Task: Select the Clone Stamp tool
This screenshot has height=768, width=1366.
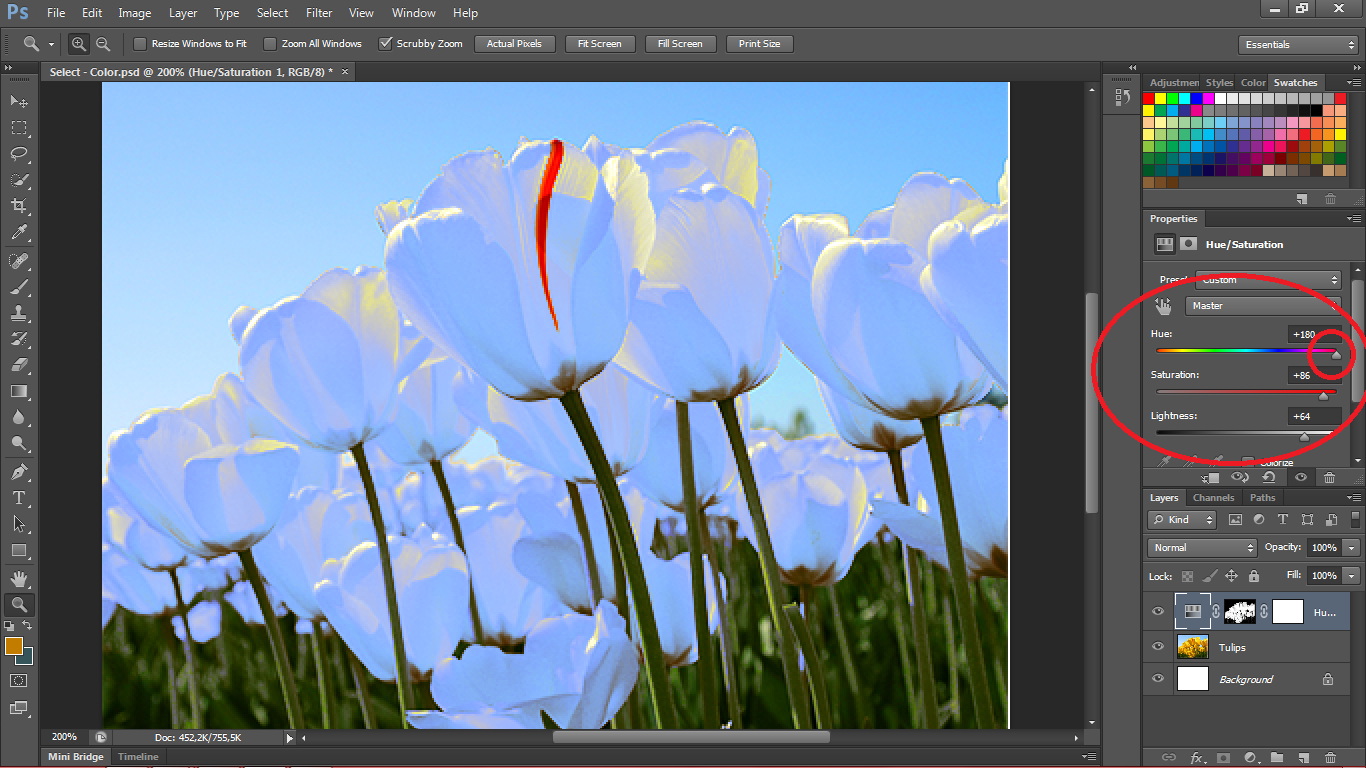Action: pyautogui.click(x=19, y=313)
